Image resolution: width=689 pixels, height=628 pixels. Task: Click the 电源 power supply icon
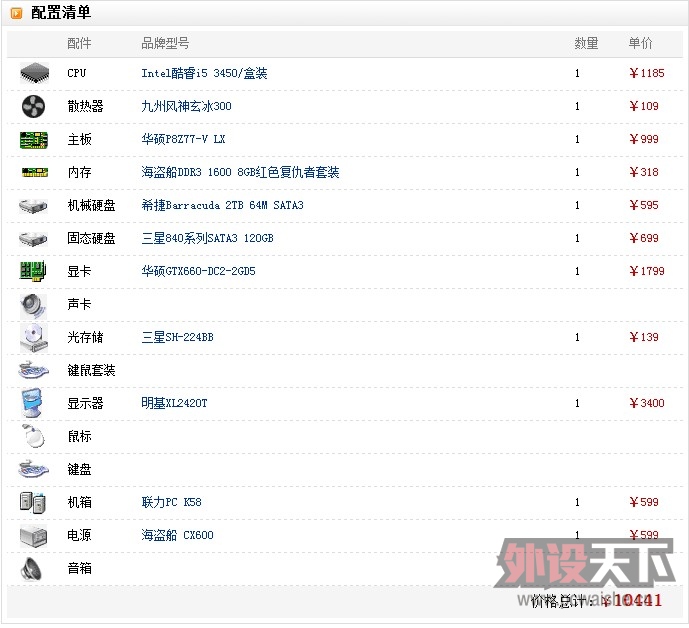[33, 536]
